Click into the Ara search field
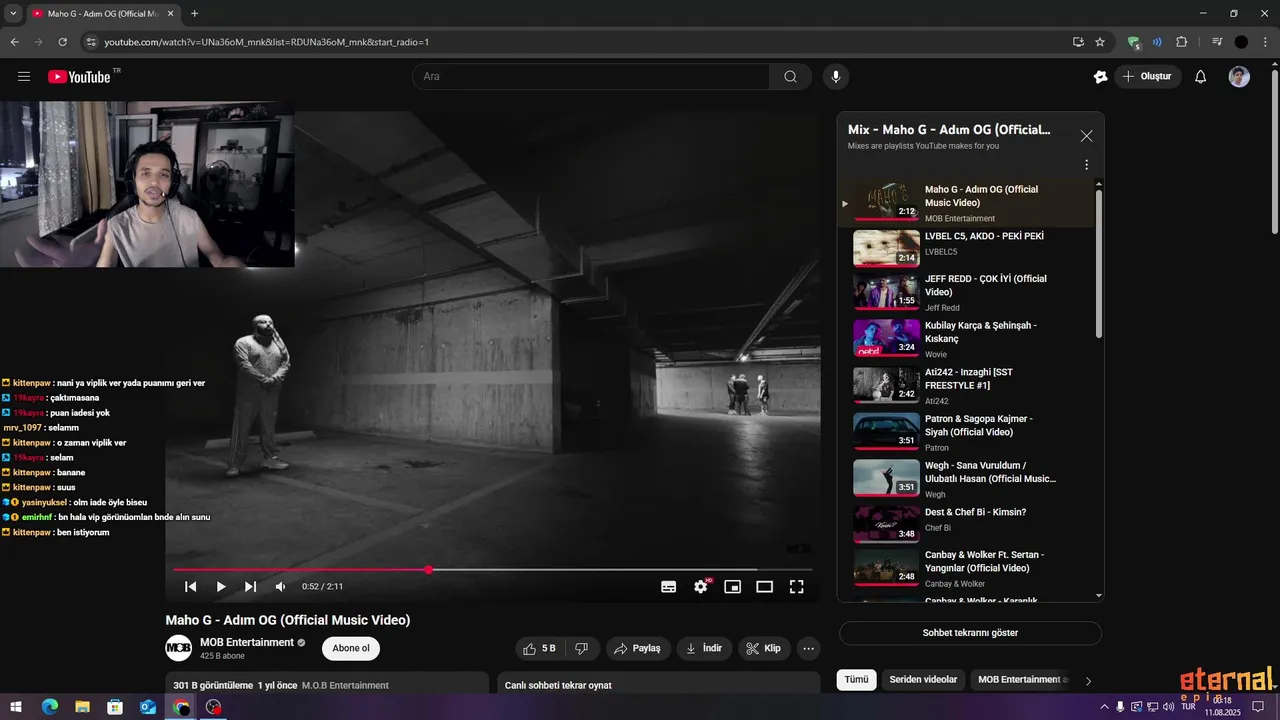1280x720 pixels. [x=590, y=77]
